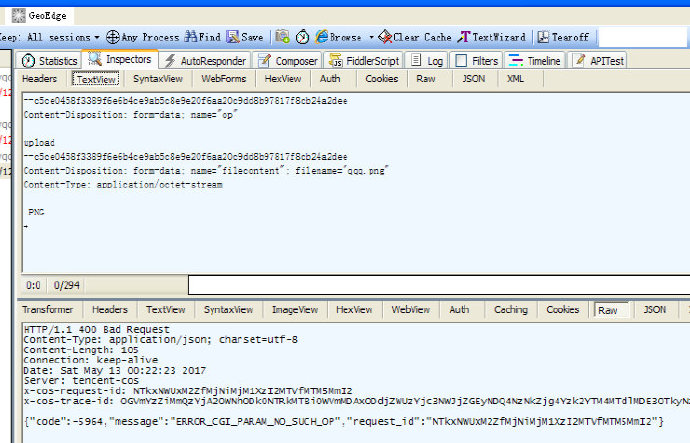The height and width of the screenshot is (443, 690).
Task: Click the Any Process target icon
Action: pyautogui.click(x=113, y=37)
